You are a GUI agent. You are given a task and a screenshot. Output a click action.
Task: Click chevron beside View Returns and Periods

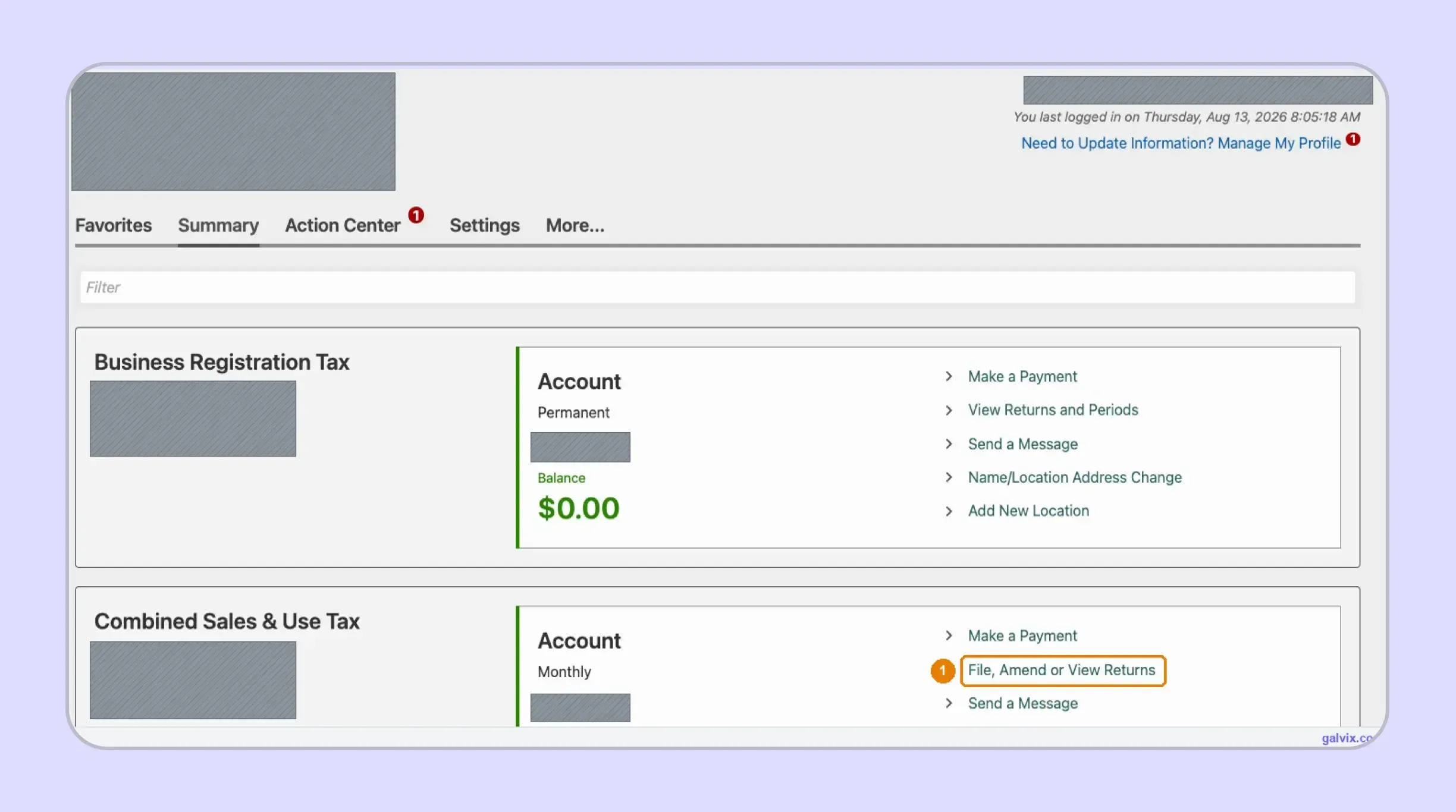tap(949, 410)
